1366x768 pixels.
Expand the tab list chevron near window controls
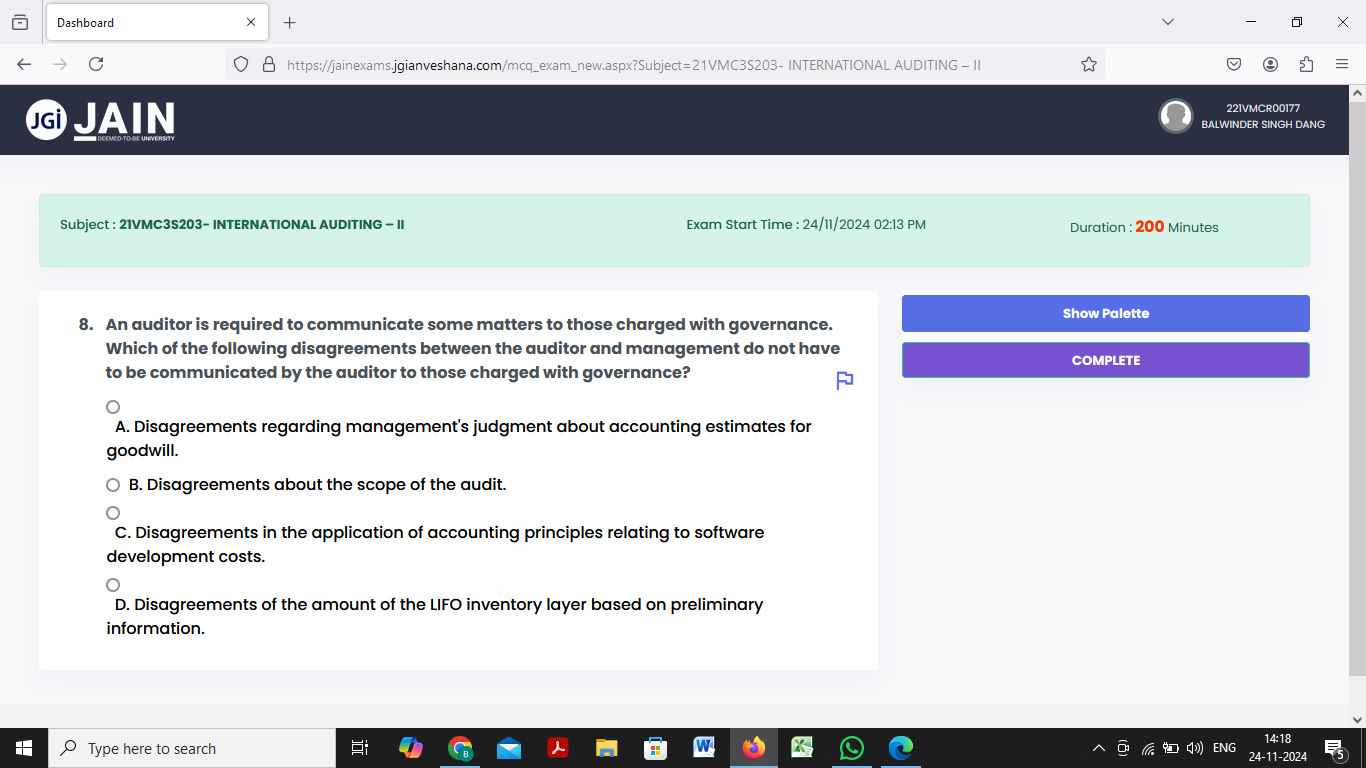1169,22
